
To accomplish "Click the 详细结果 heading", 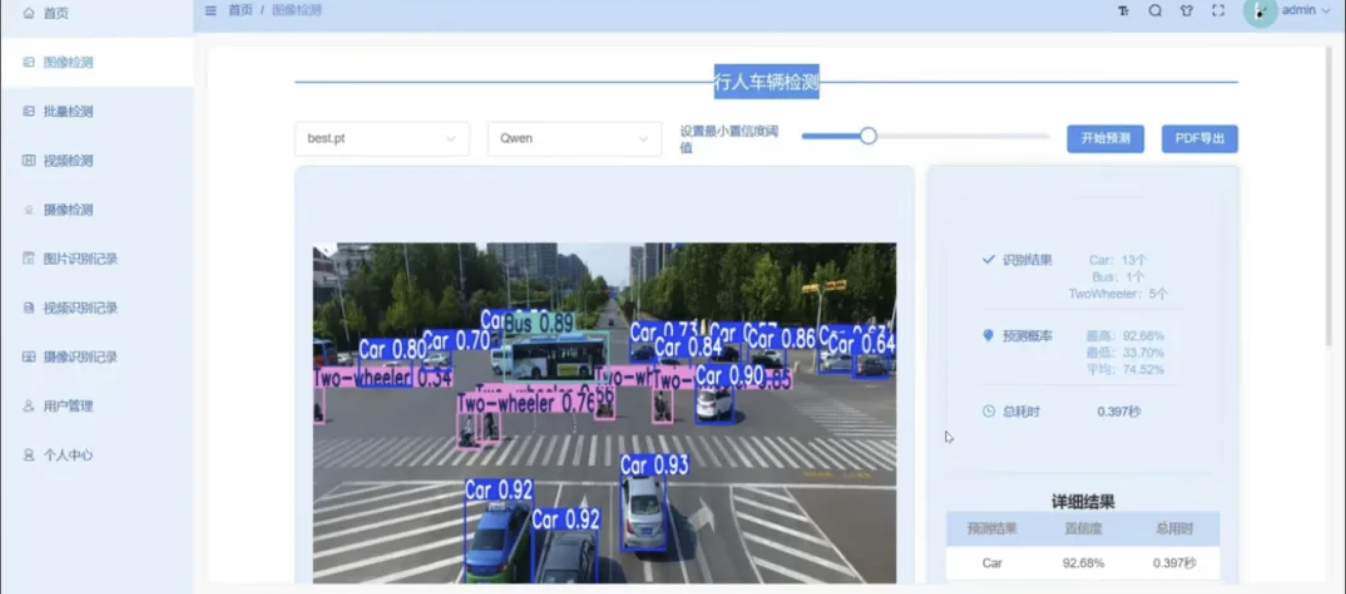I will (1083, 502).
